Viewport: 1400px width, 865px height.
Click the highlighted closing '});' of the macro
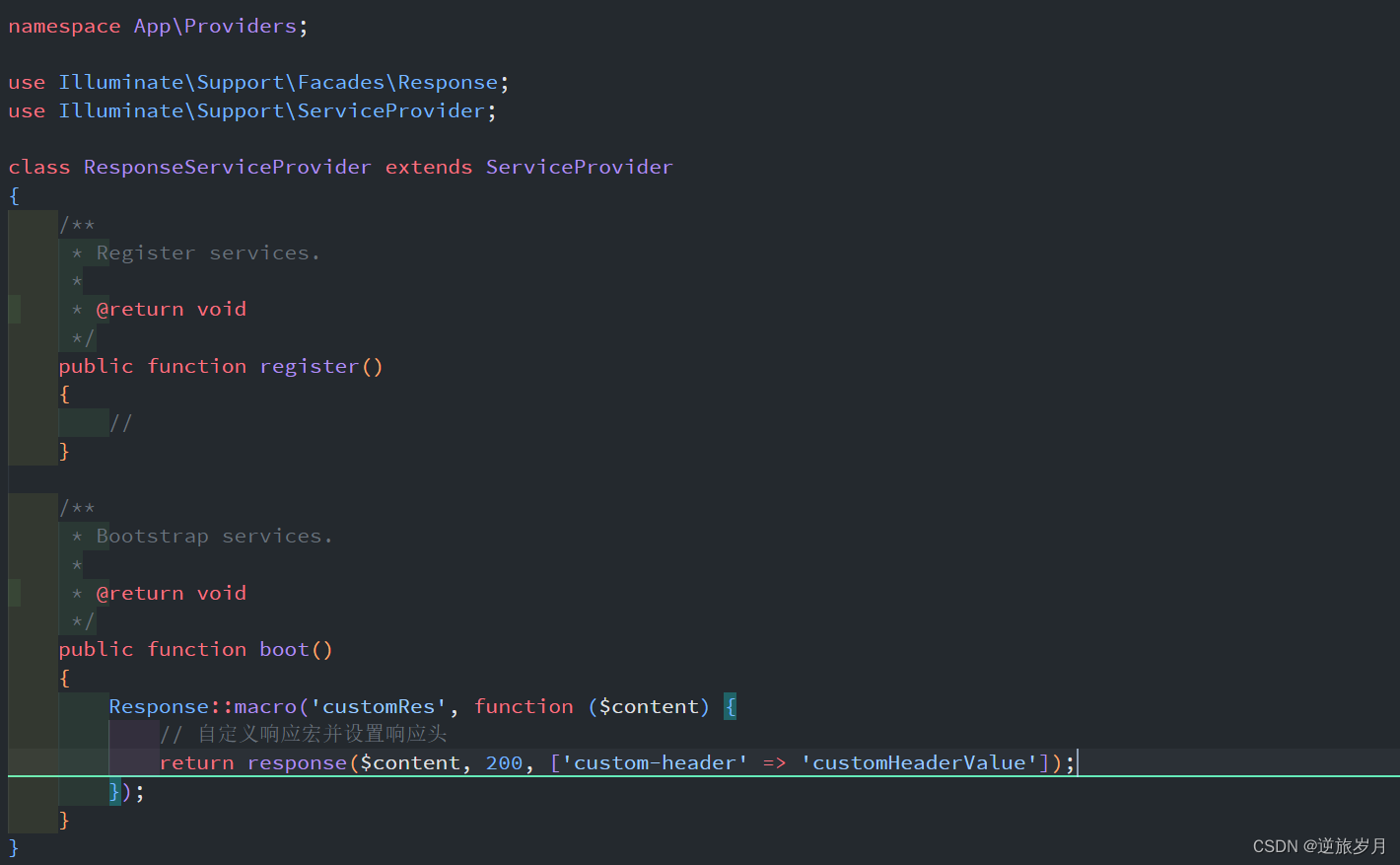point(126,792)
